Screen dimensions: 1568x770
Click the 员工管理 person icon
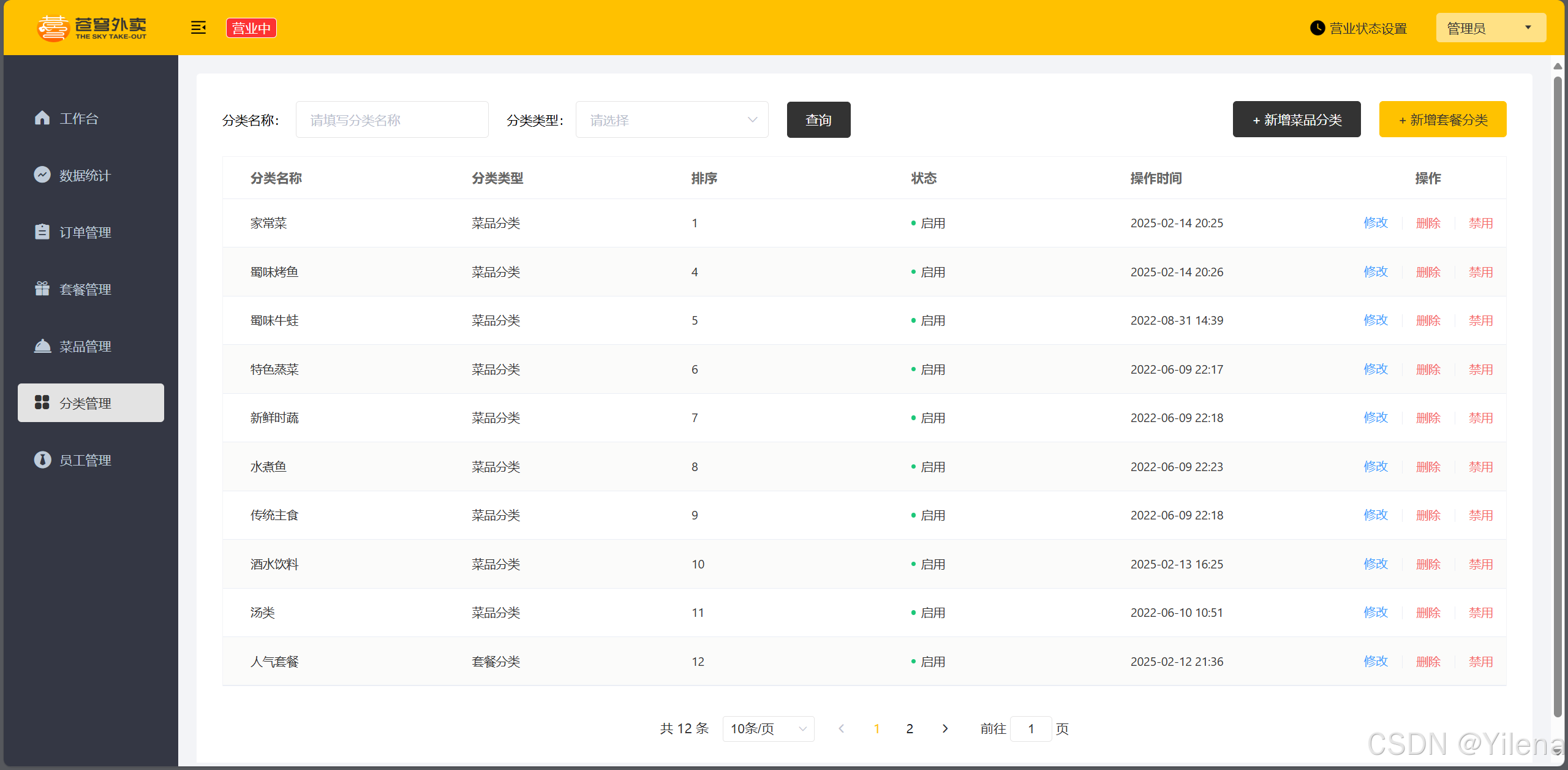click(42, 459)
